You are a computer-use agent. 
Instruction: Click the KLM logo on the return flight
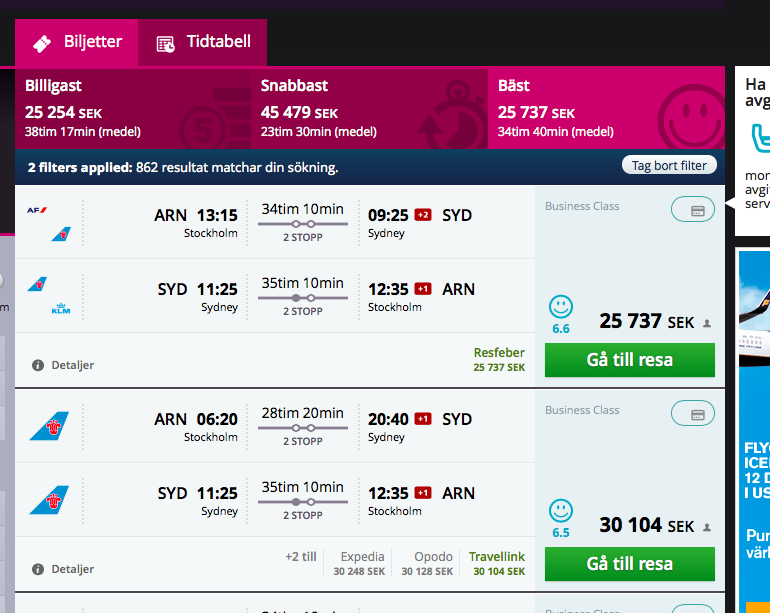coord(60,310)
